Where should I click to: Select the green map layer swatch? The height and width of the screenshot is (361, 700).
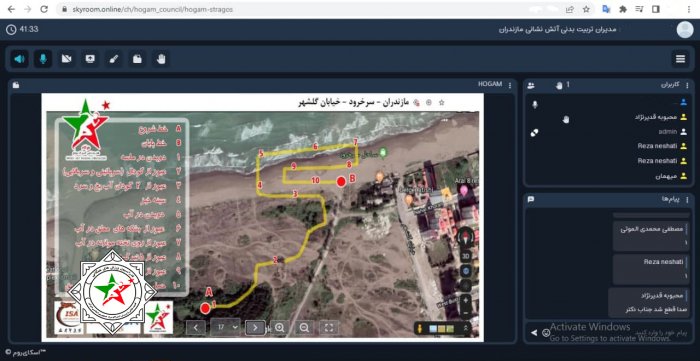(450, 329)
